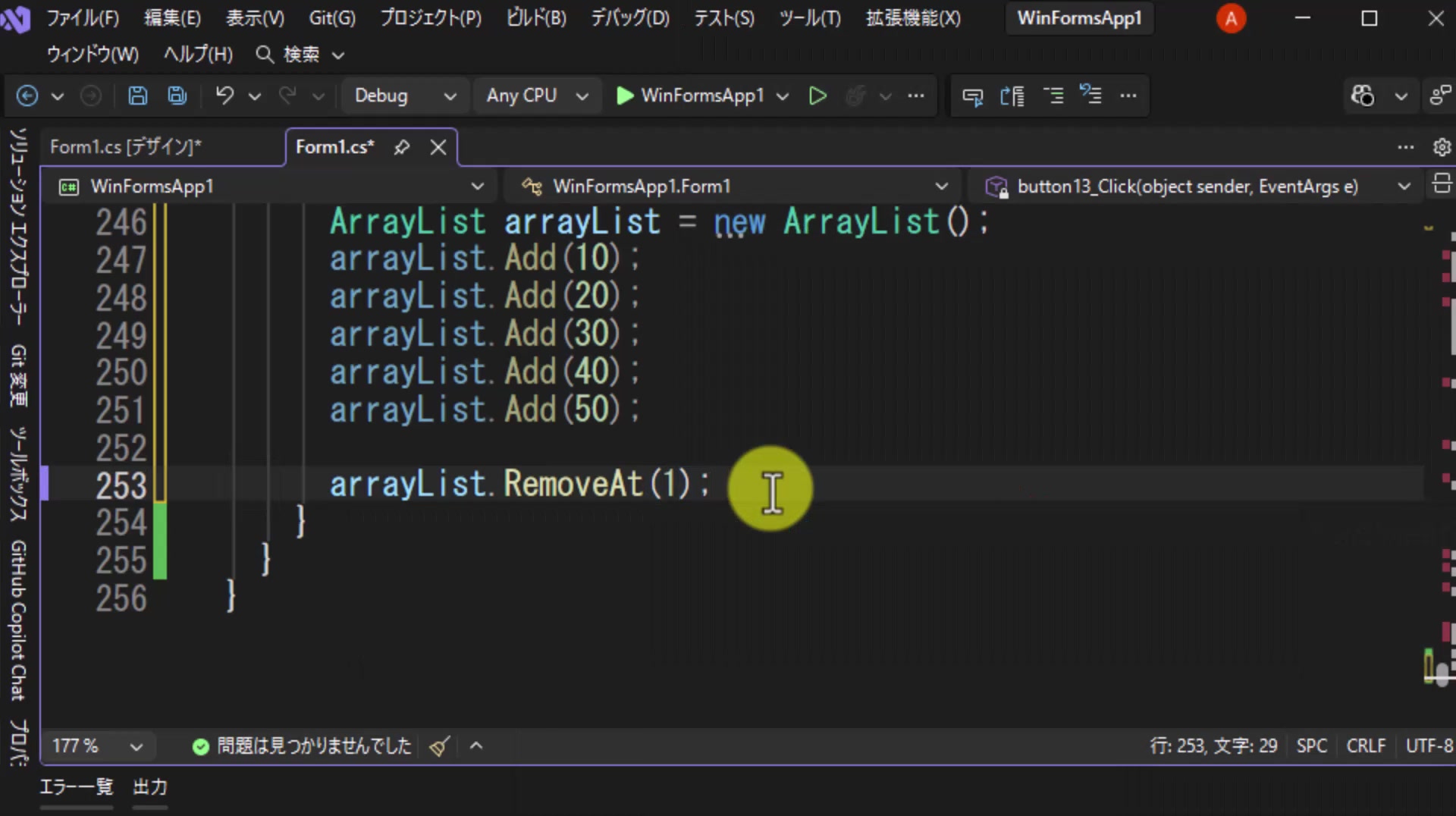Open the account profile badge A
Screen dimensions: 1456x816
(1232, 18)
